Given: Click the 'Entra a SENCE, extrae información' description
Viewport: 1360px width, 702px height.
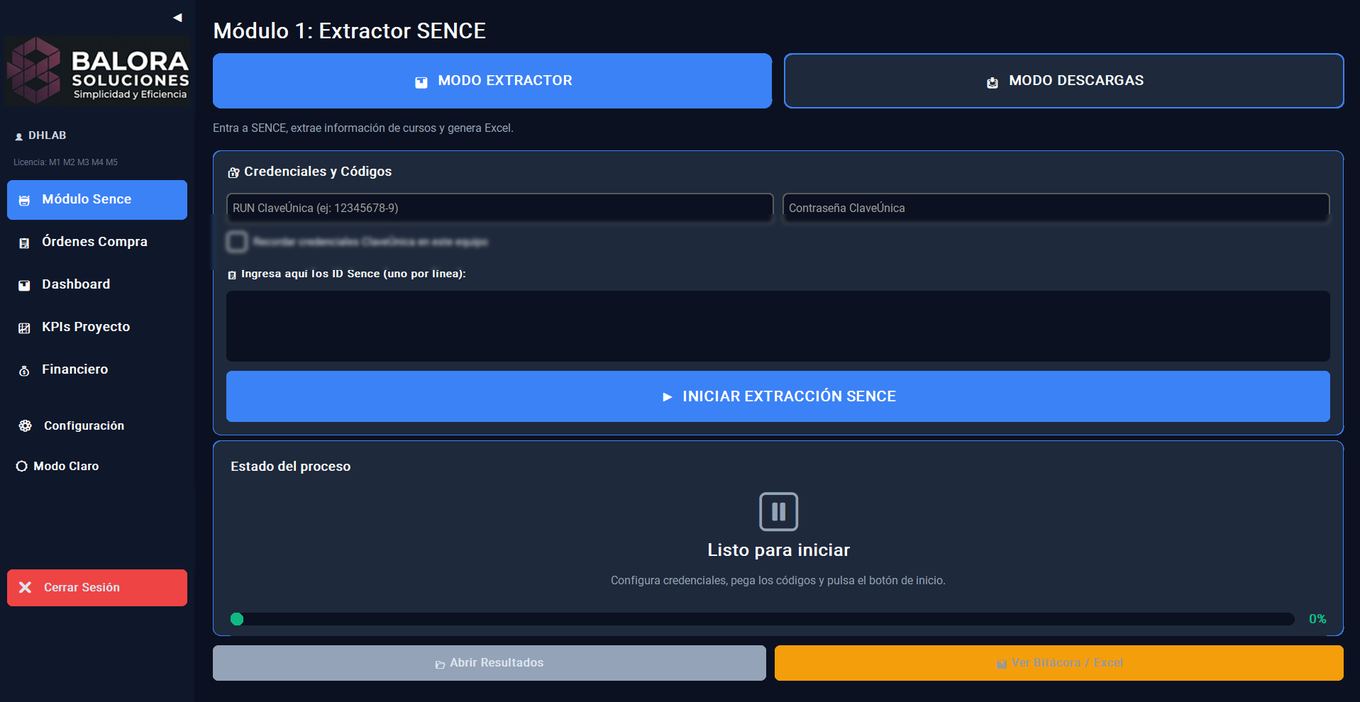Looking at the screenshot, I should [363, 128].
